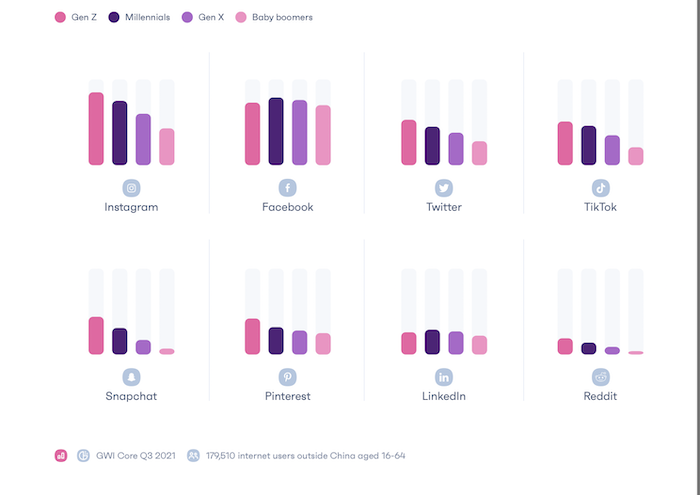
Task: Click Facebook's Millennials bar
Action: tap(276, 131)
